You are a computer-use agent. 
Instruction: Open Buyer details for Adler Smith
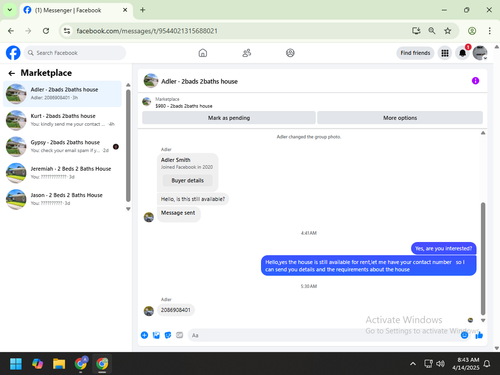tap(188, 180)
